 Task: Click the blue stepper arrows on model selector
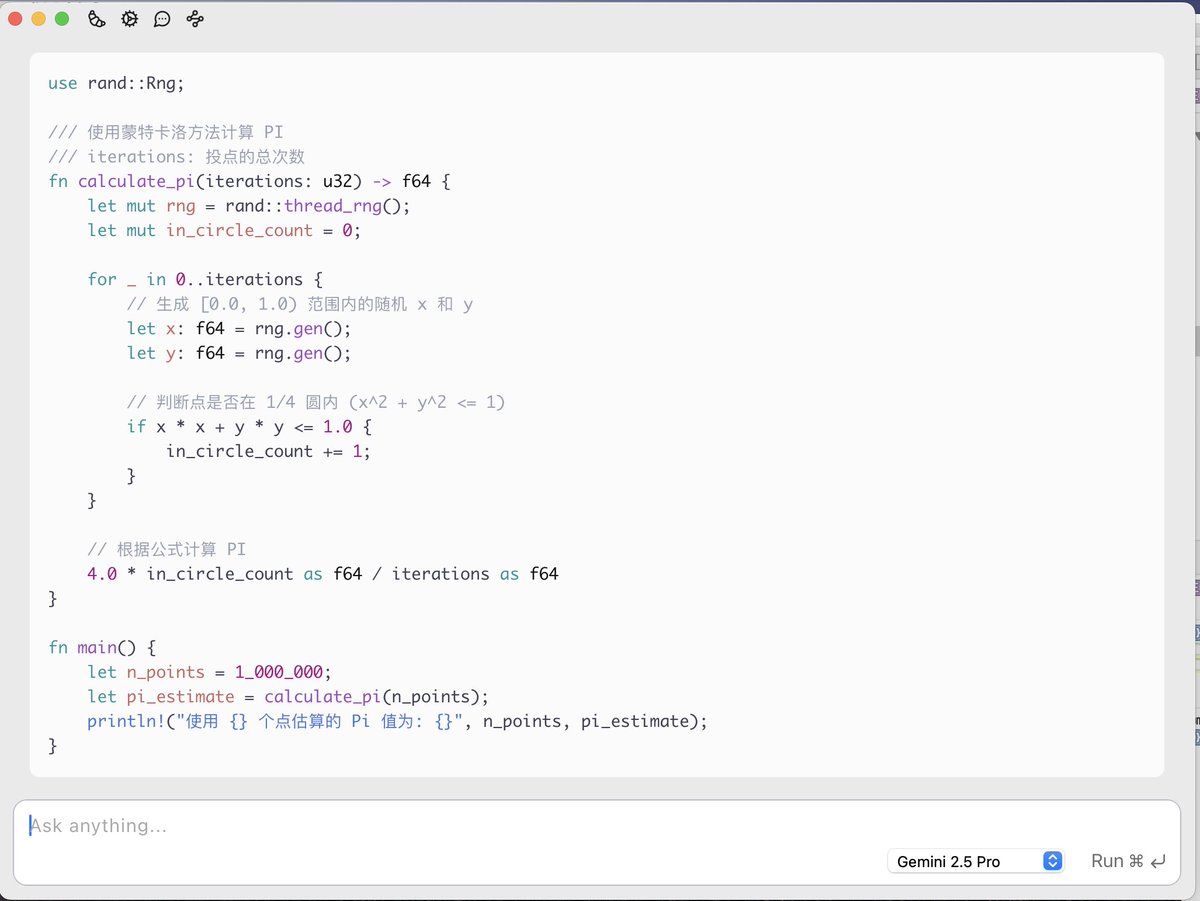click(x=1053, y=860)
